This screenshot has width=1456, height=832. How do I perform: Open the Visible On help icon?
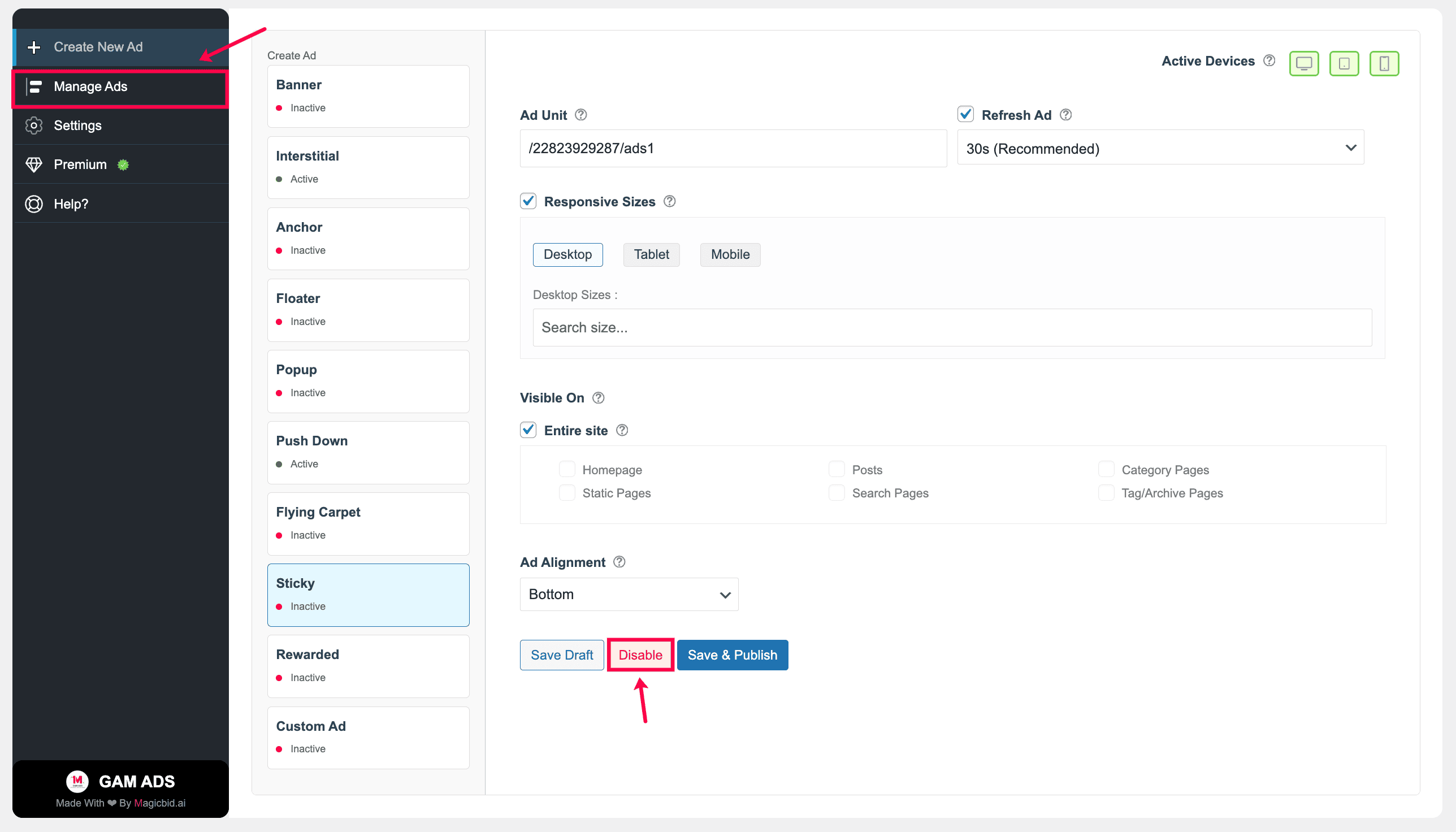pos(599,398)
